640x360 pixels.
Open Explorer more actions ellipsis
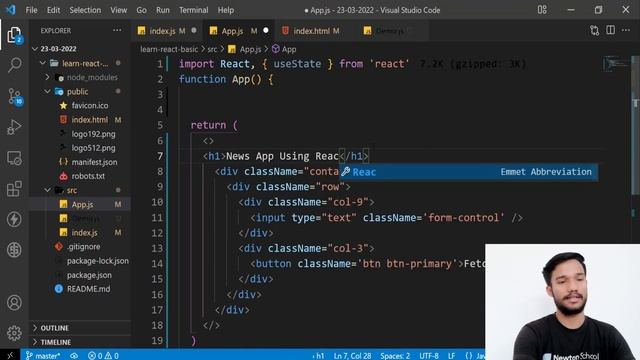point(117,30)
